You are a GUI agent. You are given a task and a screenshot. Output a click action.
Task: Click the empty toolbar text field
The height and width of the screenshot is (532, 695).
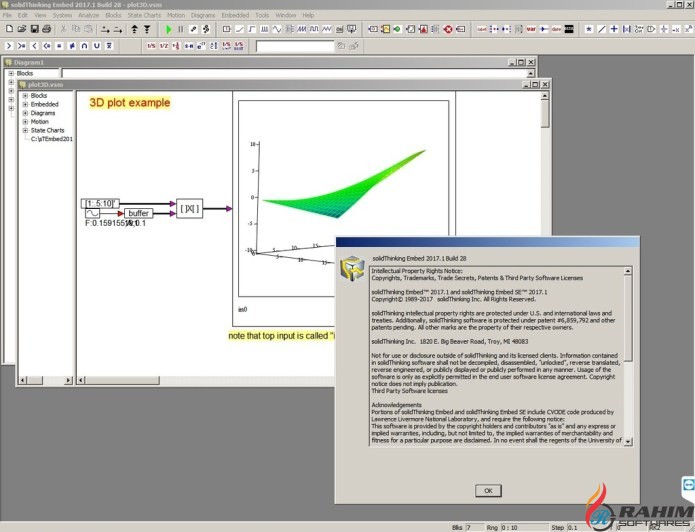coord(294,46)
